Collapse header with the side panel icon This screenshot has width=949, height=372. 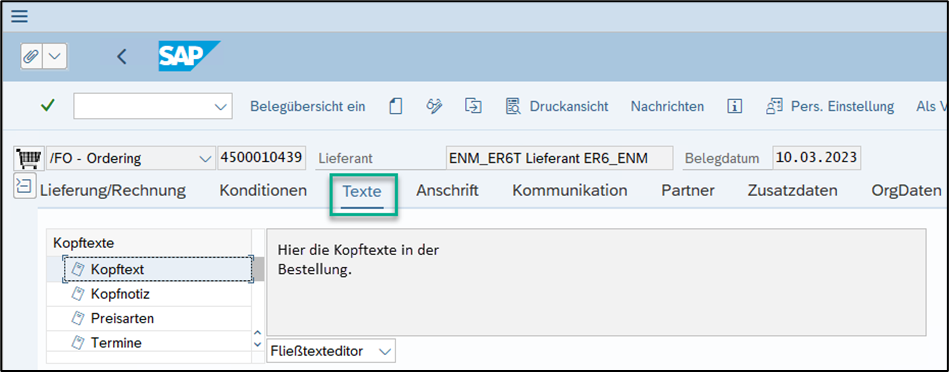[x=22, y=186]
